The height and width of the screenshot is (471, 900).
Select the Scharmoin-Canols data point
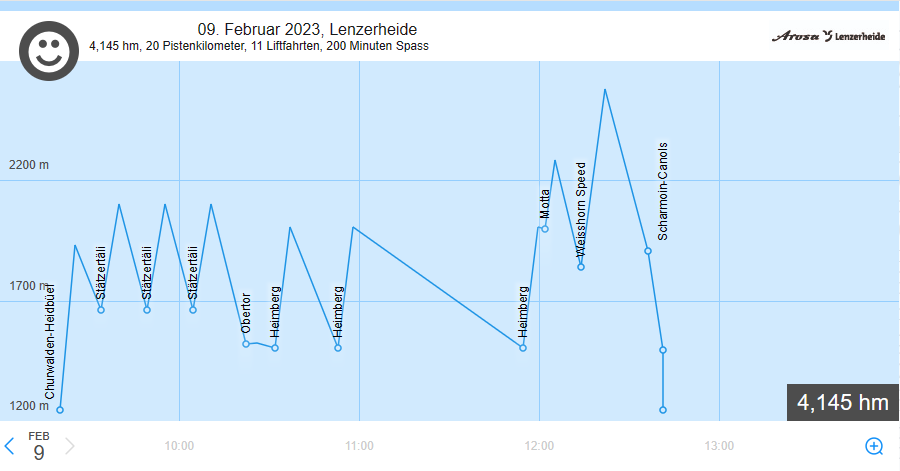pos(648,251)
